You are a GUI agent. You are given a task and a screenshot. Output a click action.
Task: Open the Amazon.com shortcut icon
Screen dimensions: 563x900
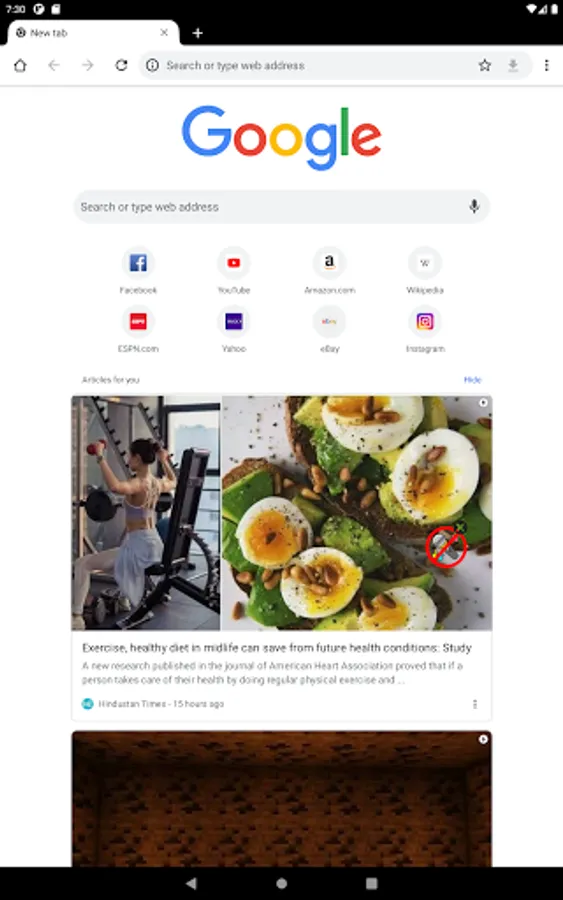(329, 263)
